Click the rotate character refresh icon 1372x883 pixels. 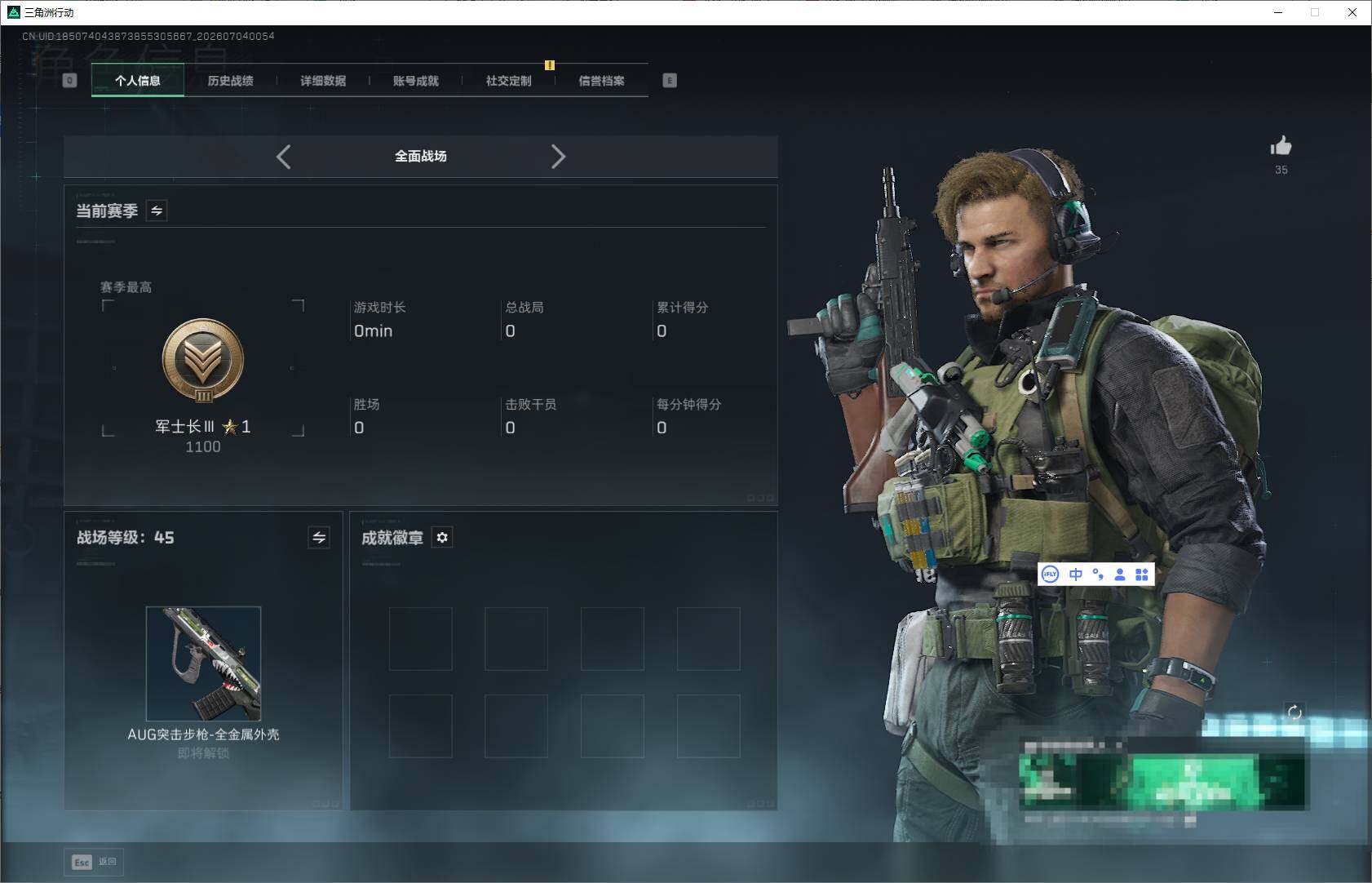(x=1295, y=712)
